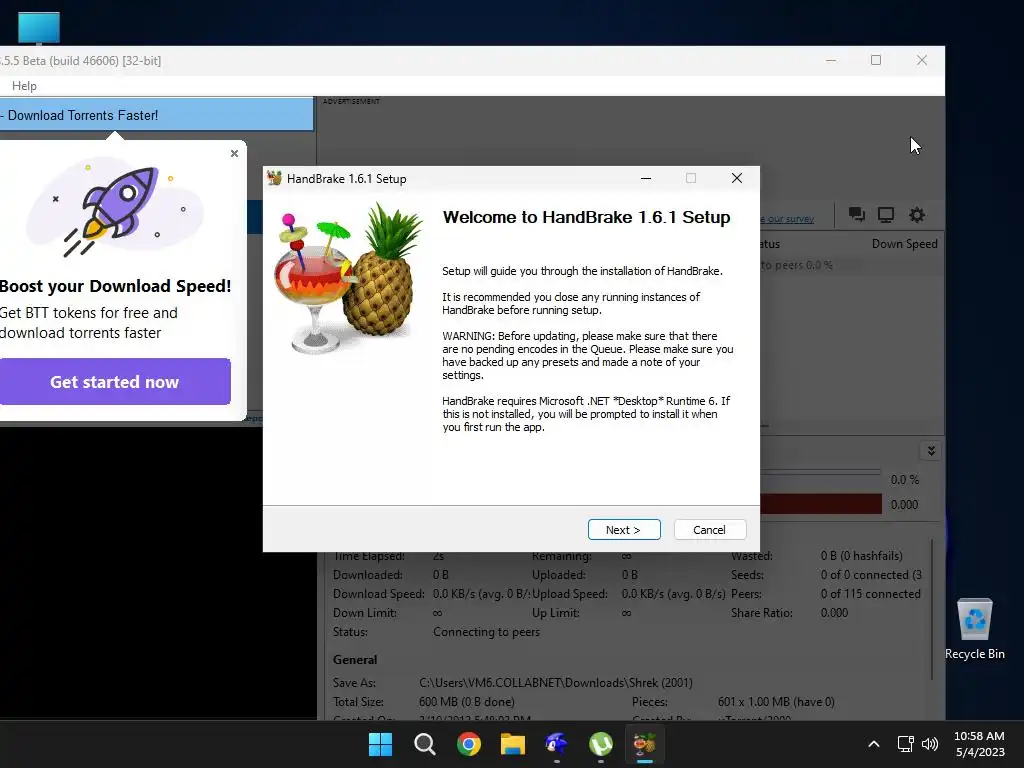The height and width of the screenshot is (768, 1024).
Task: Click General section heading in uTorrent
Action: pyautogui.click(x=355, y=660)
